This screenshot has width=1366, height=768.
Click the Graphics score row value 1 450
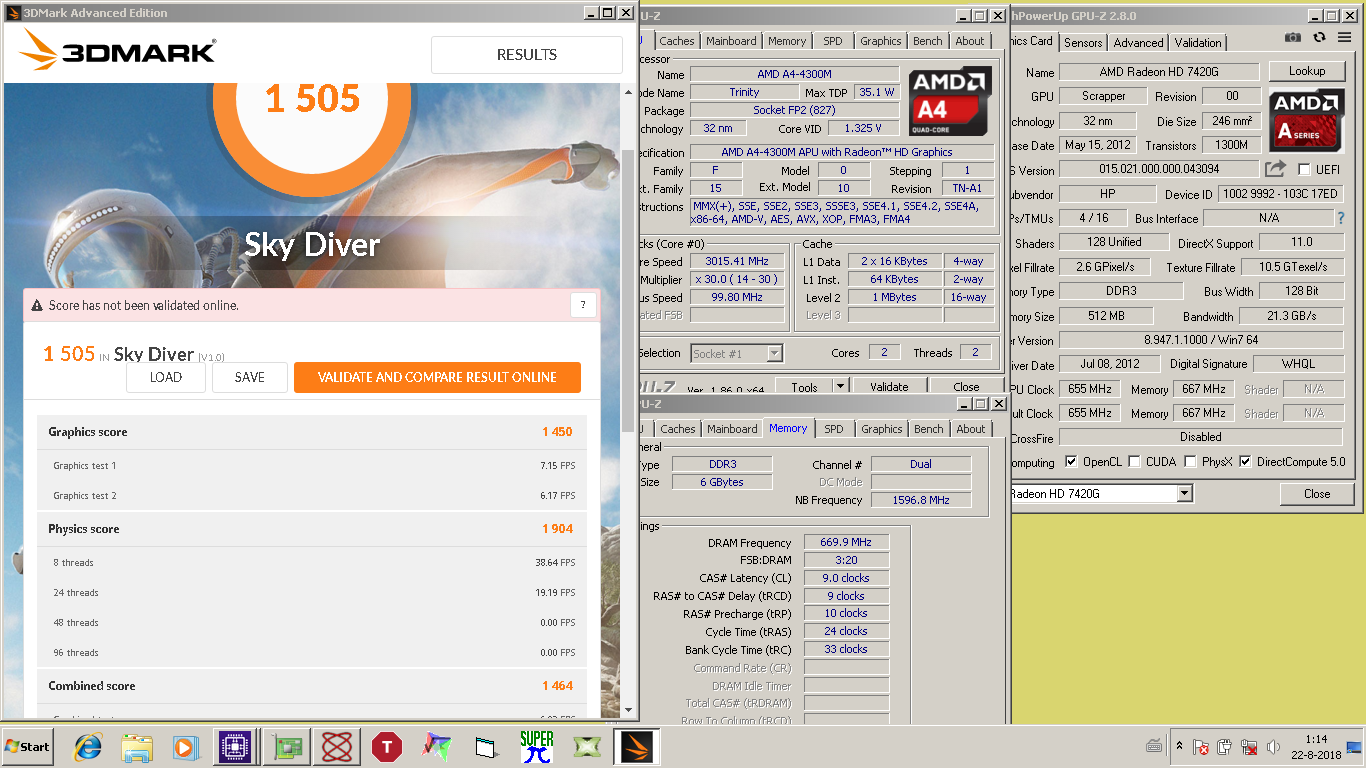pyautogui.click(x=557, y=432)
